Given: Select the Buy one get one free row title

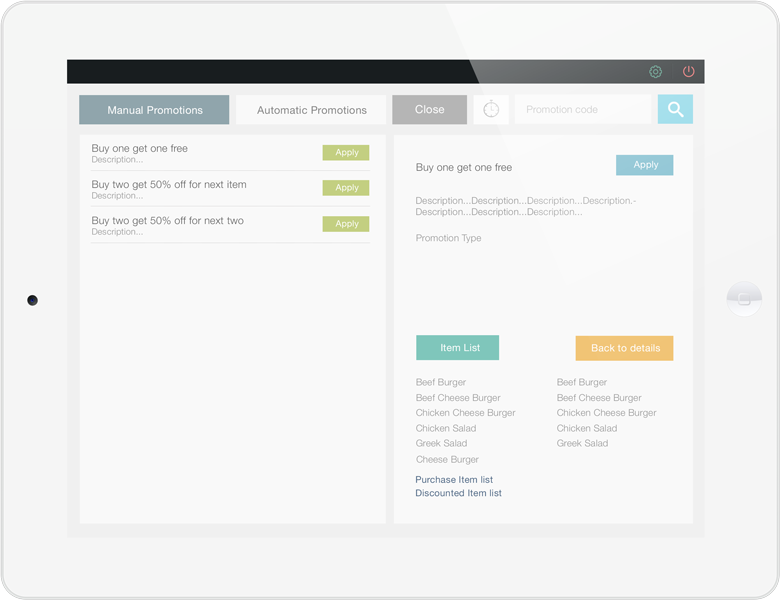Looking at the screenshot, I should coord(140,149).
